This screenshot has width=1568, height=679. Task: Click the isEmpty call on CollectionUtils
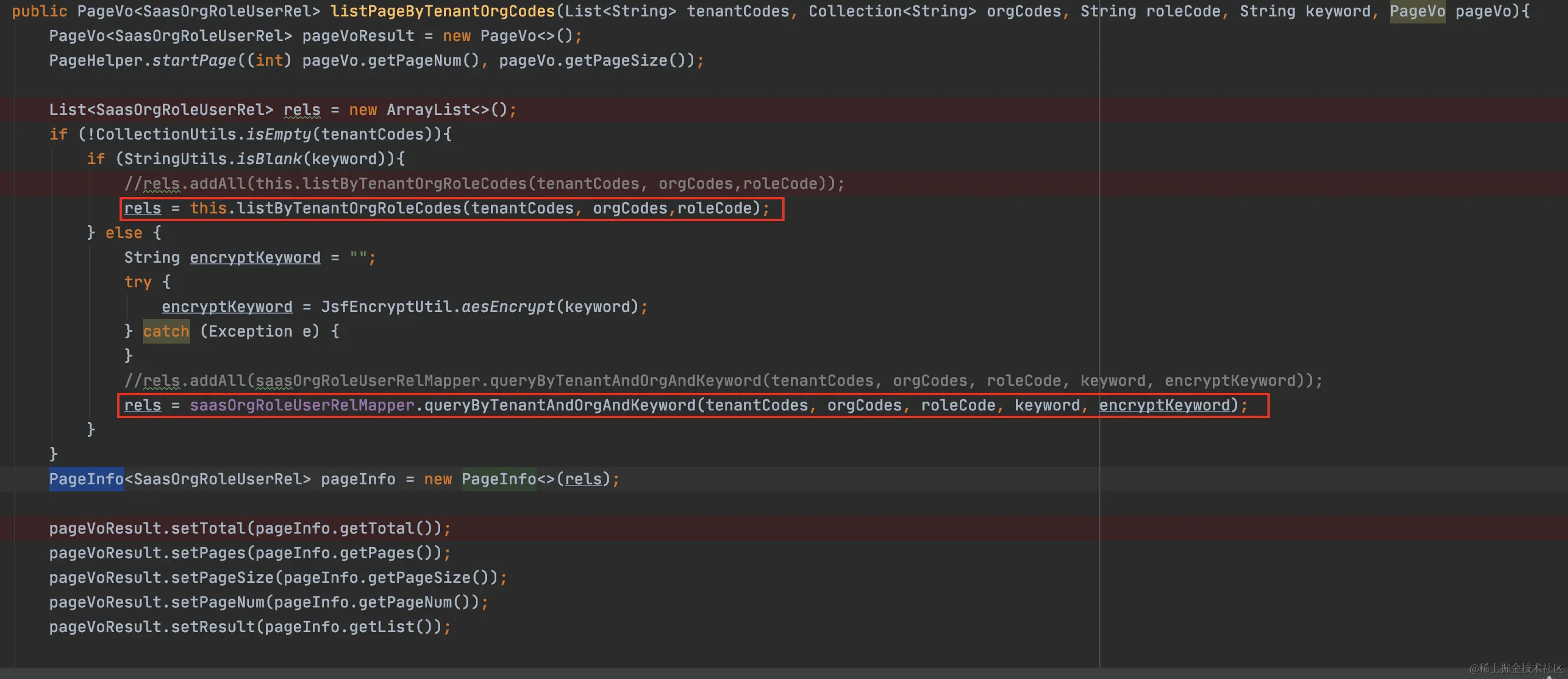pos(278,135)
